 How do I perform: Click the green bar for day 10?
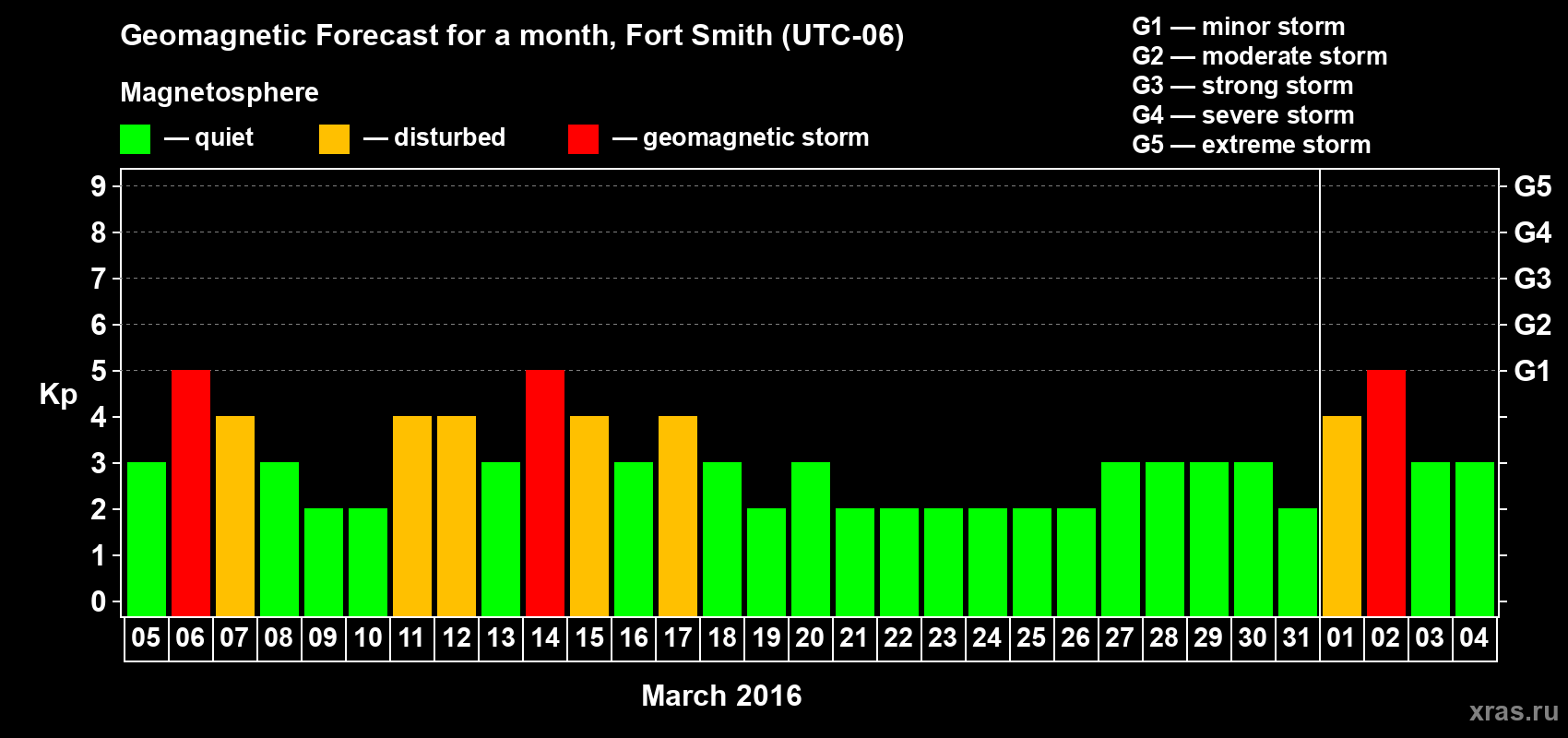point(368,562)
